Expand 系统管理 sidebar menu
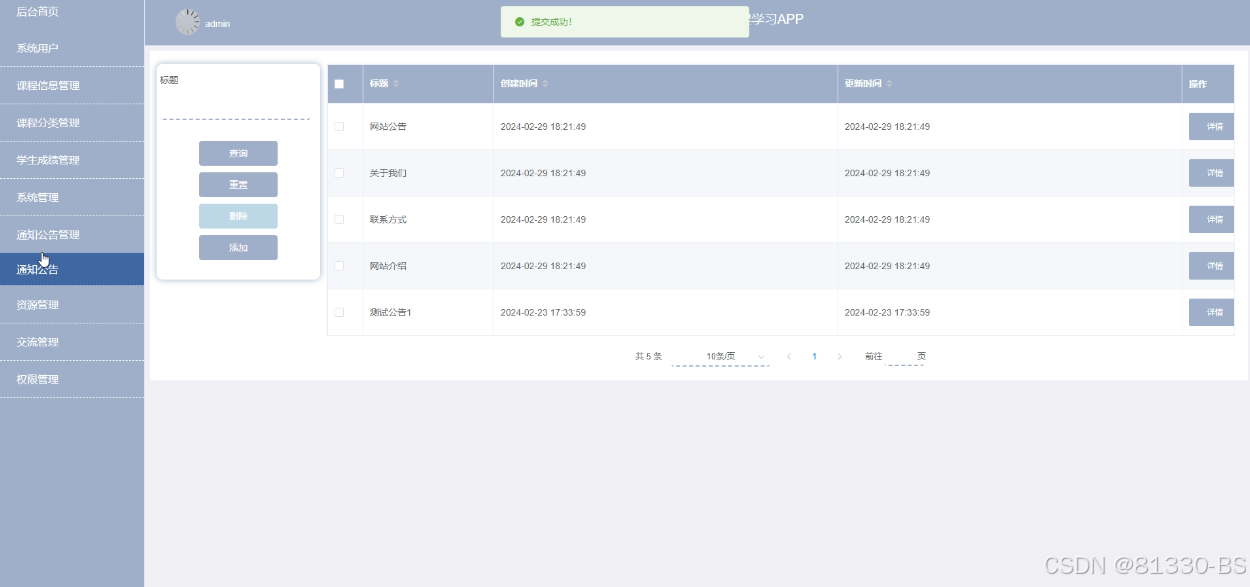The height and width of the screenshot is (587, 1250). [x=72, y=197]
